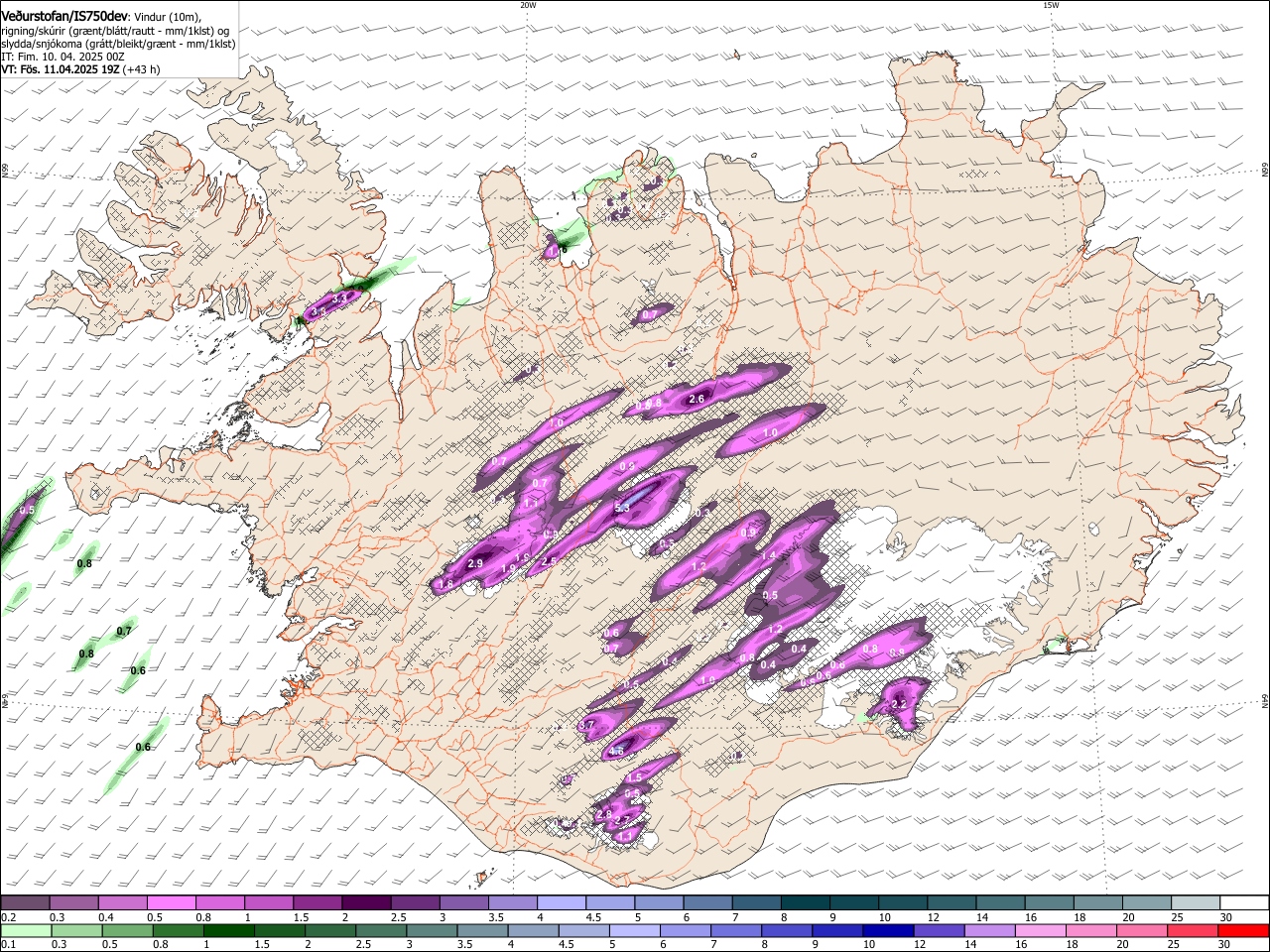1270x952 pixels.
Task: Pick the light violet rain swatch between 14 and 16
Action: pos(988,930)
